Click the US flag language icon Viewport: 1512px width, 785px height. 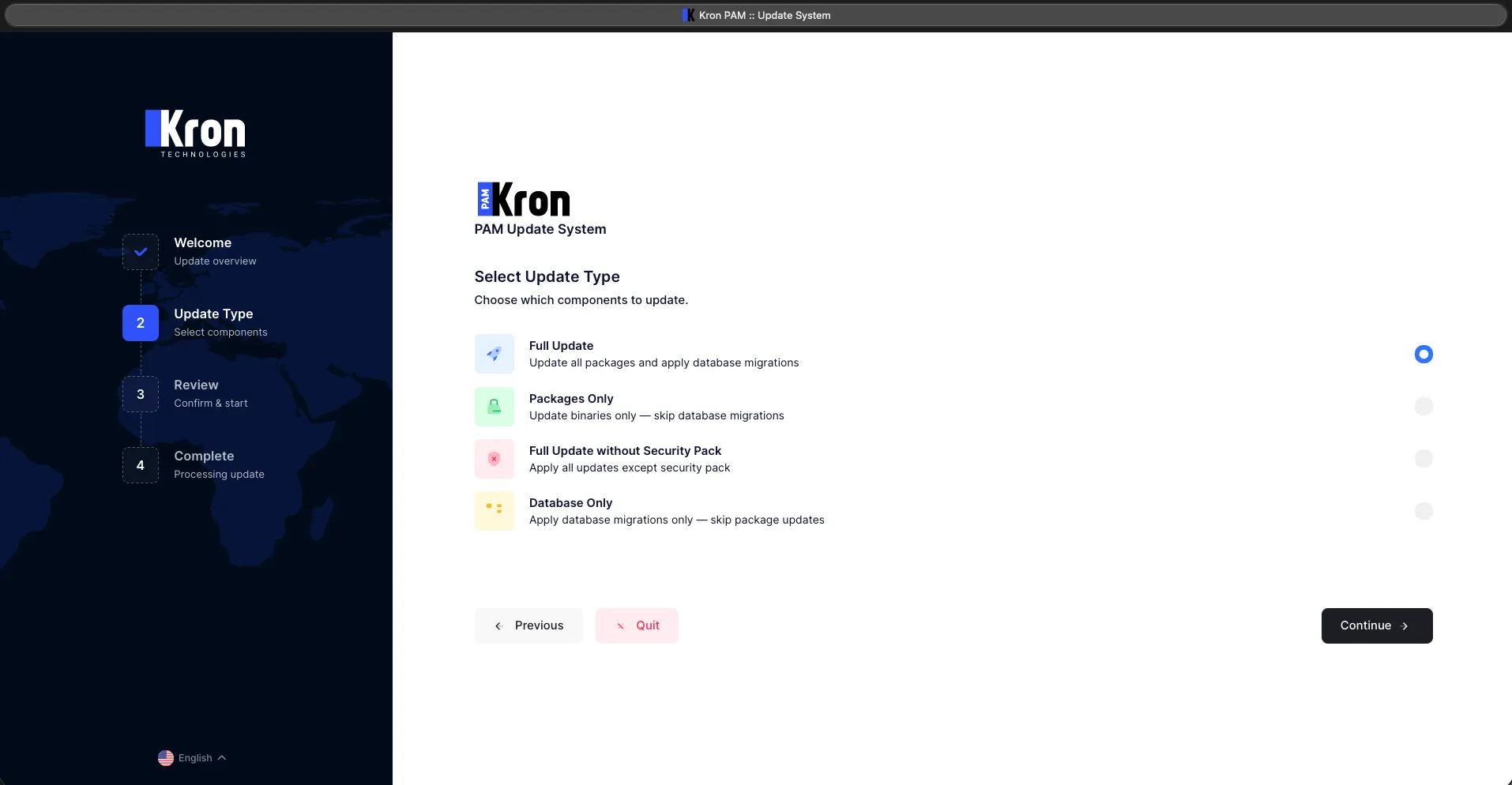click(166, 758)
